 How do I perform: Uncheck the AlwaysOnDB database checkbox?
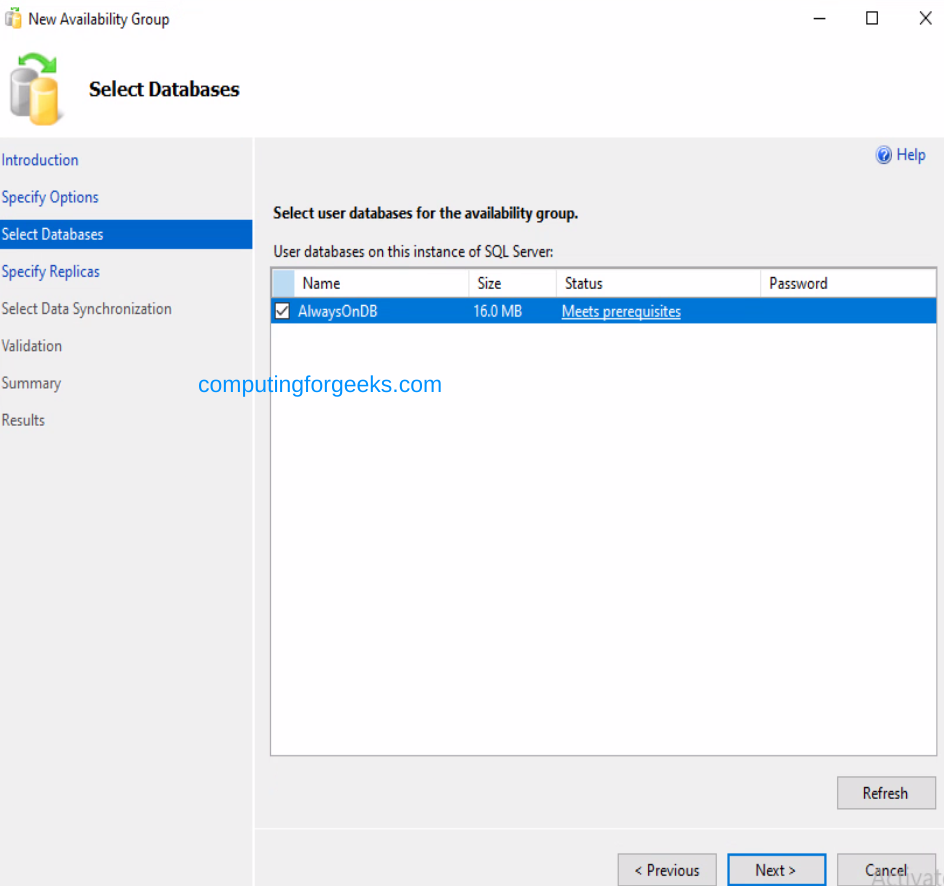coord(281,310)
